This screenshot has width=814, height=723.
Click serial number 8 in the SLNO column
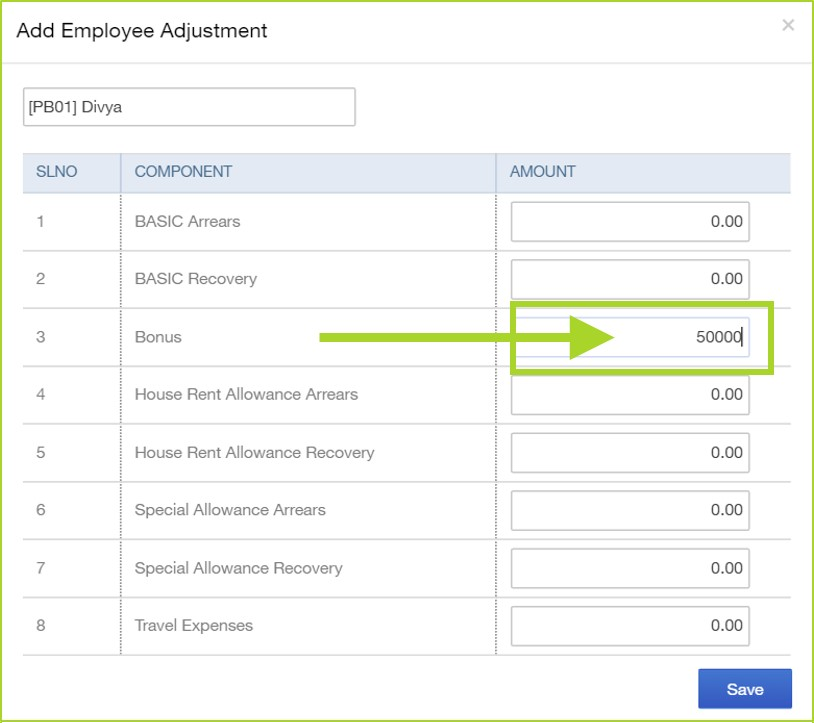click(40, 625)
